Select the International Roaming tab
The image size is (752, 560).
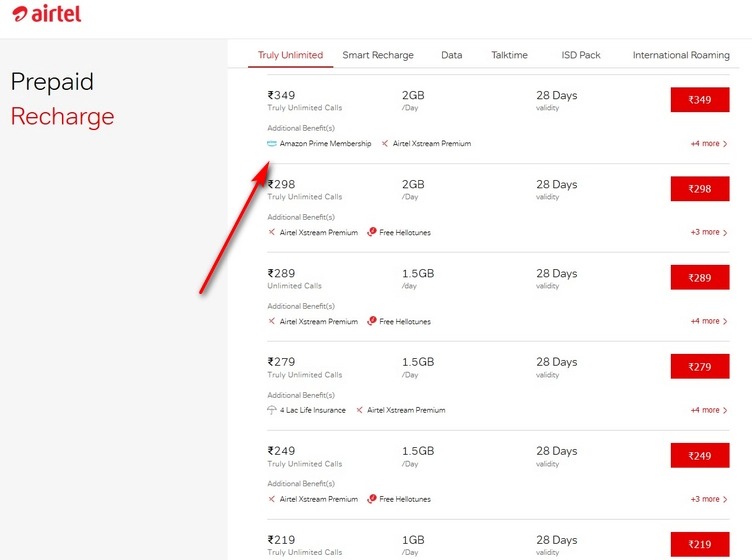(681, 55)
